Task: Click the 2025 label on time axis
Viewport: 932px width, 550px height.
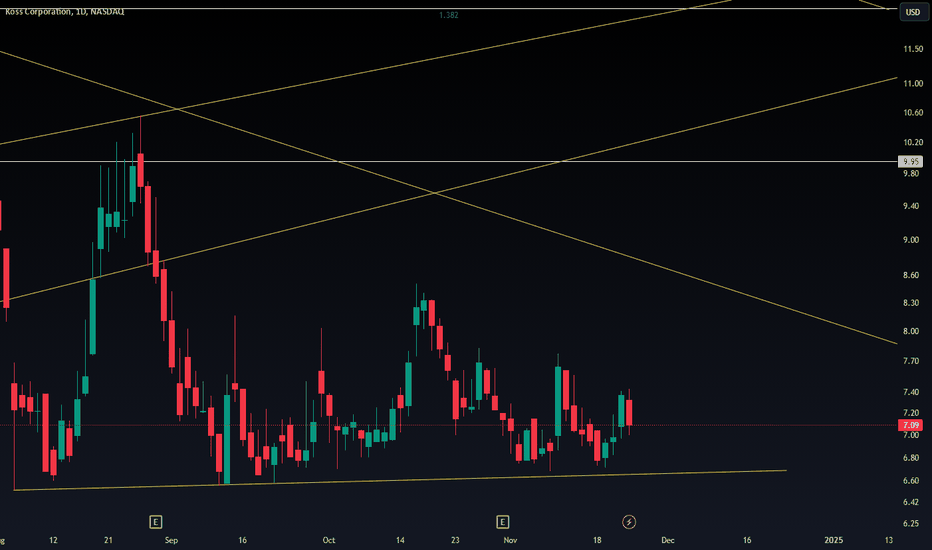Action: point(833,540)
